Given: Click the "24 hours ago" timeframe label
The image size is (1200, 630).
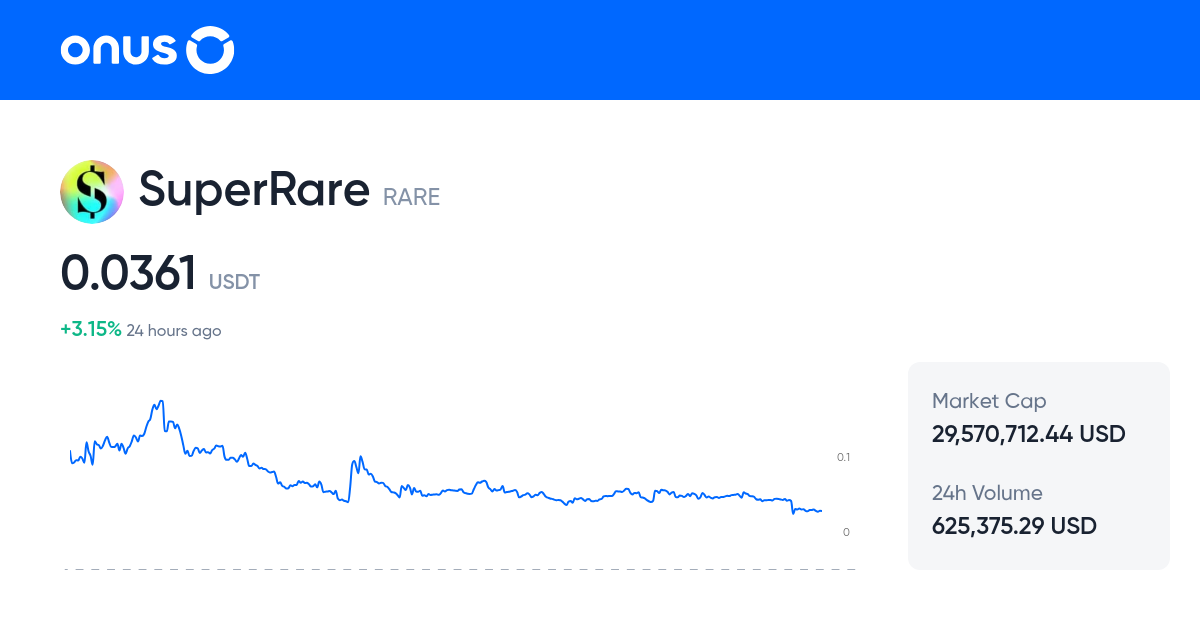Looking at the screenshot, I should [174, 330].
